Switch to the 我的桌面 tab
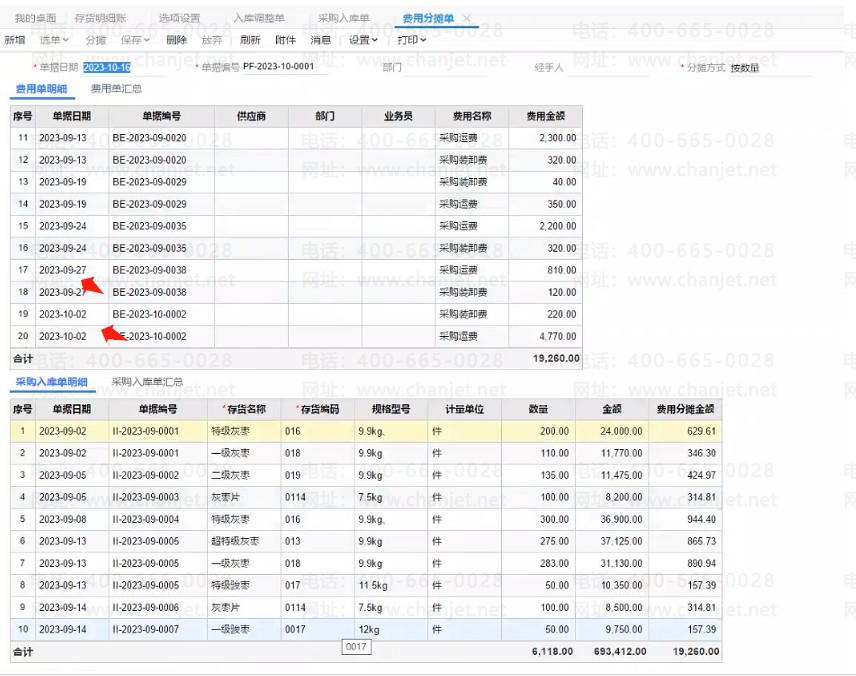This screenshot has height=676, width=856. [x=35, y=19]
